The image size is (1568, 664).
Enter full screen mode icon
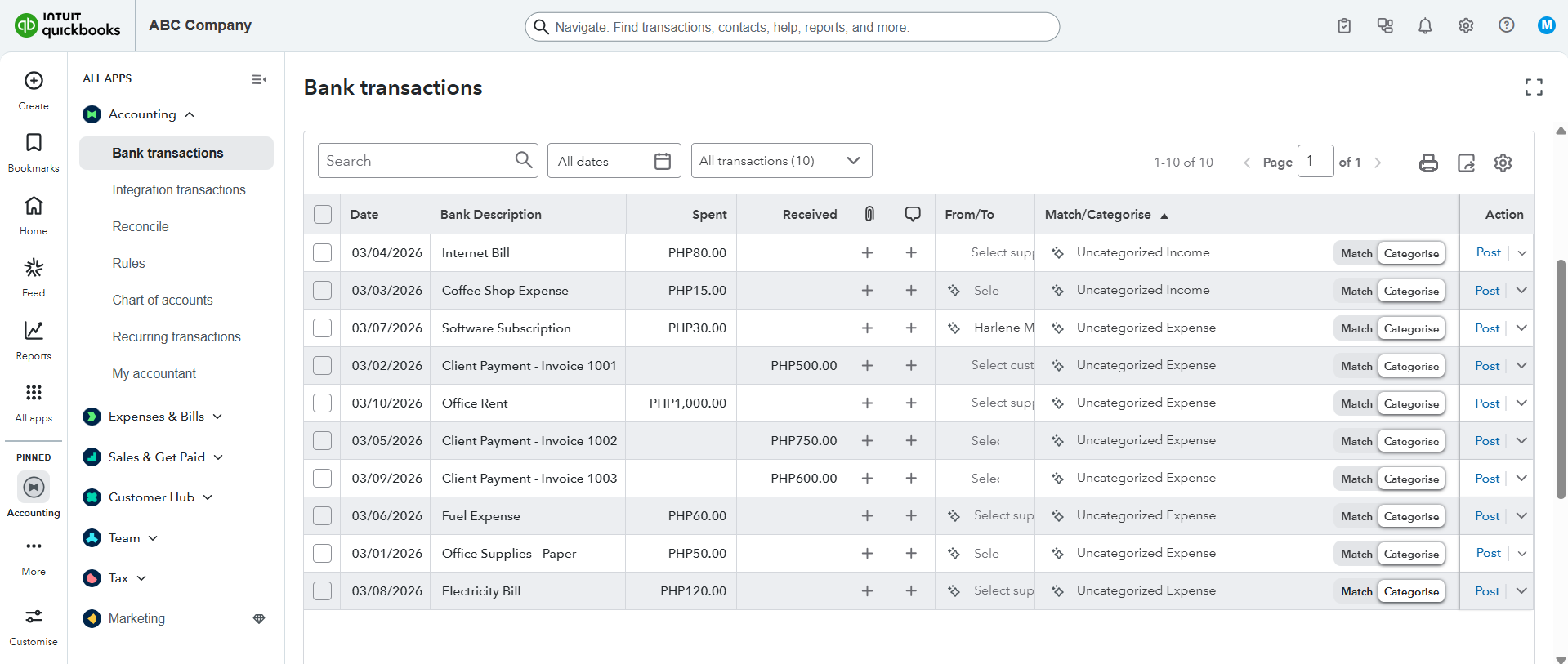1534,87
